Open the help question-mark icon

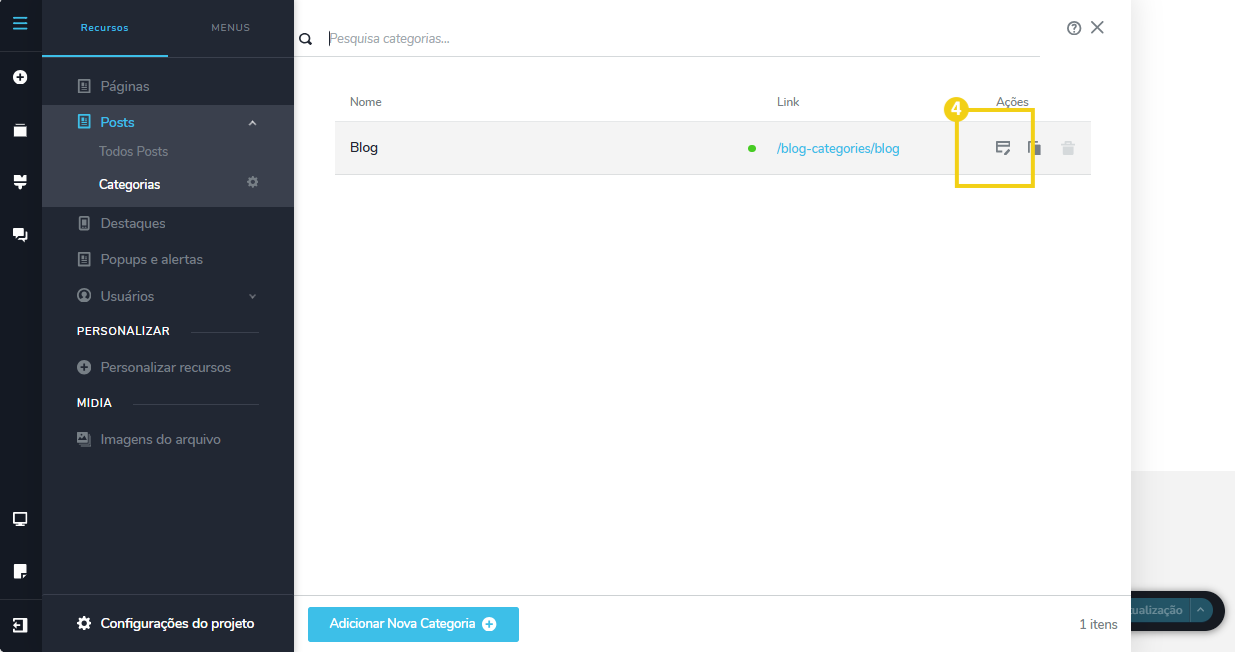tap(1073, 28)
